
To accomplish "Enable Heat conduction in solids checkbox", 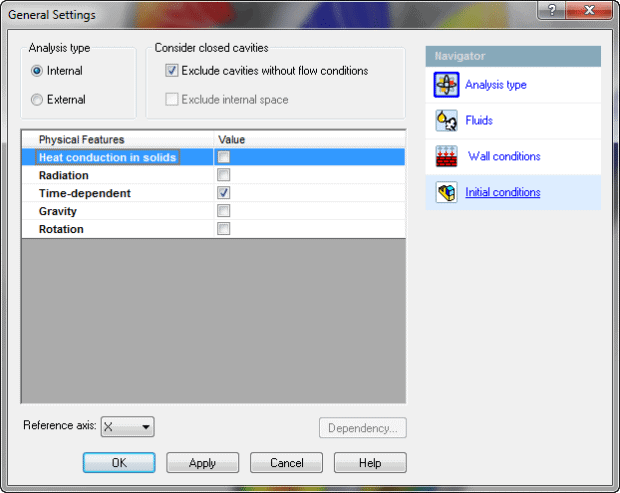I will click(223, 157).
